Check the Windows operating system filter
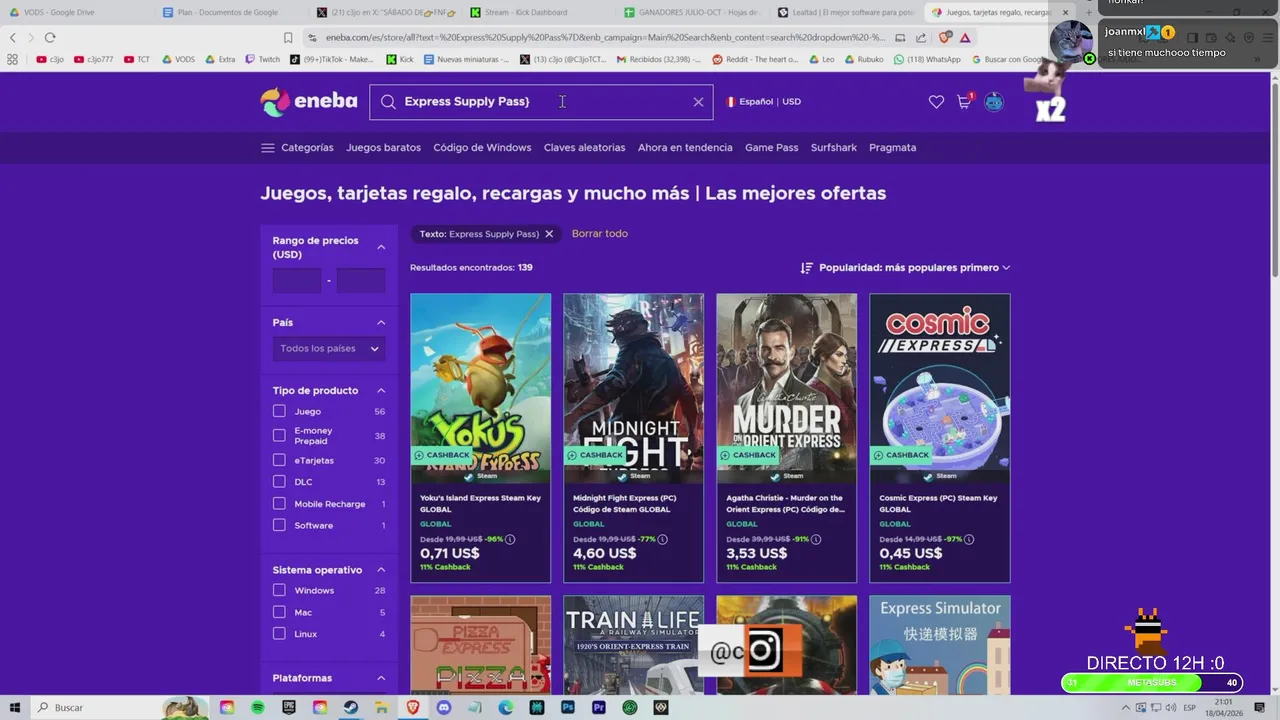1280x720 pixels. (x=279, y=590)
